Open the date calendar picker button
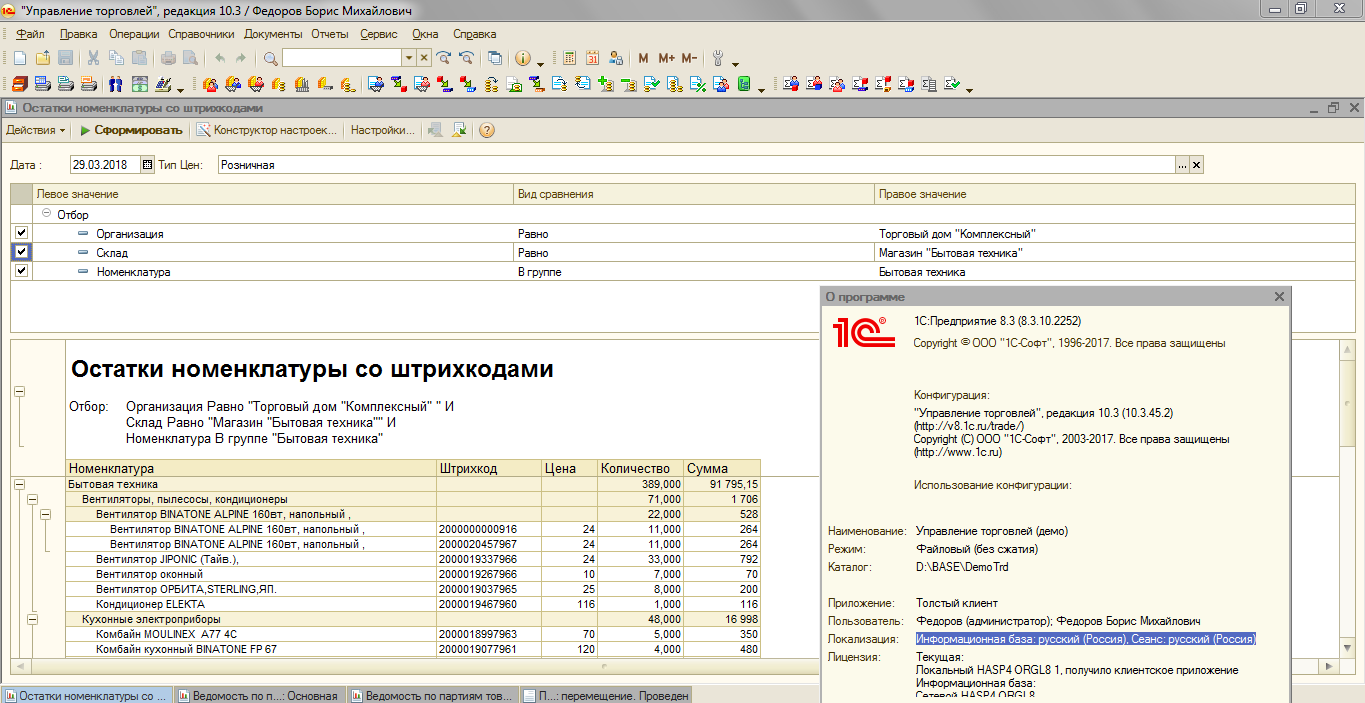 [x=148, y=165]
